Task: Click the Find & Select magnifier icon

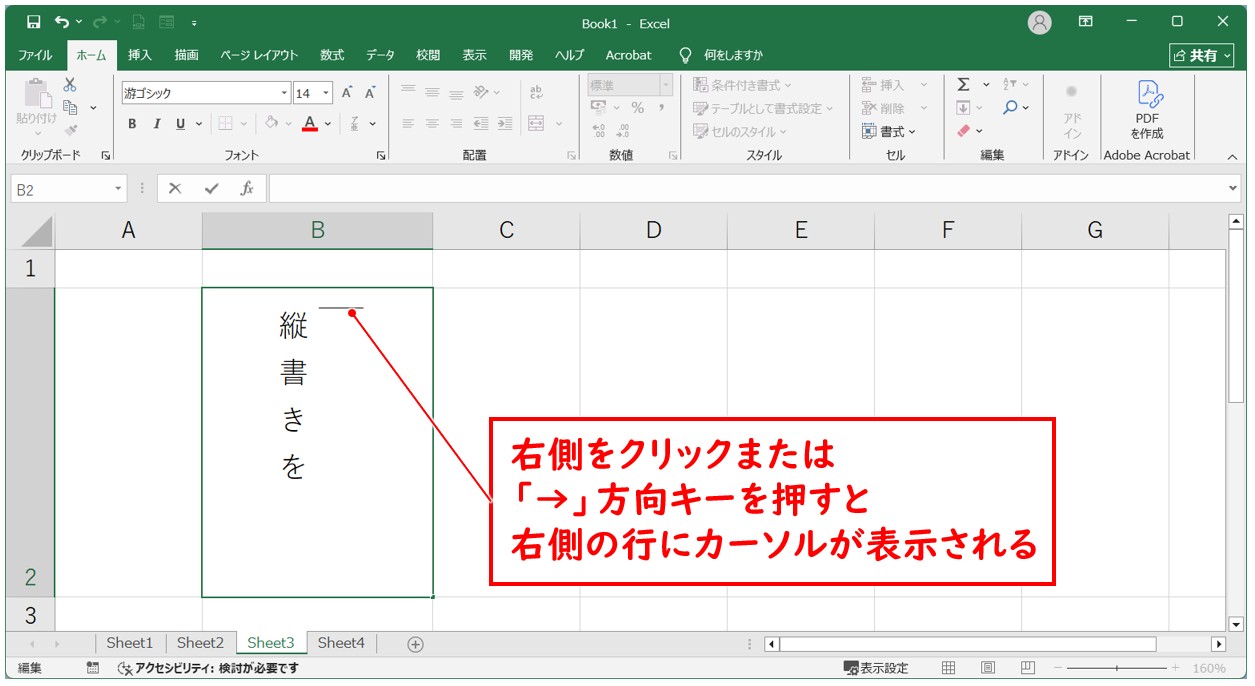Action: [1011, 107]
